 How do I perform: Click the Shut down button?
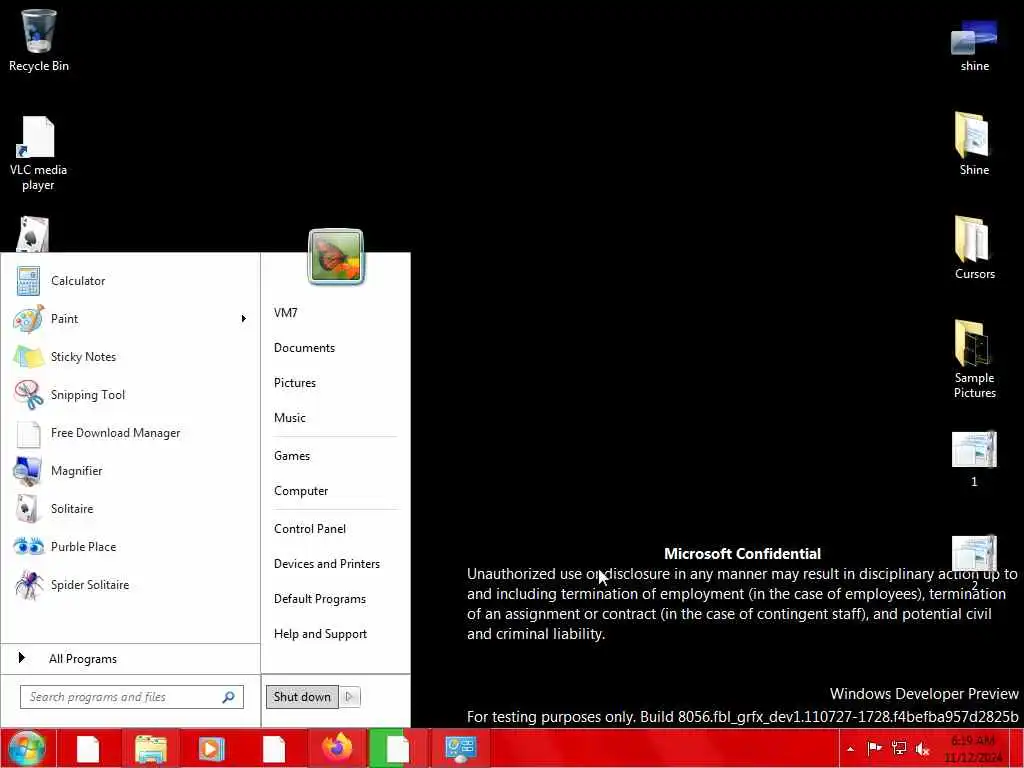pyautogui.click(x=302, y=697)
